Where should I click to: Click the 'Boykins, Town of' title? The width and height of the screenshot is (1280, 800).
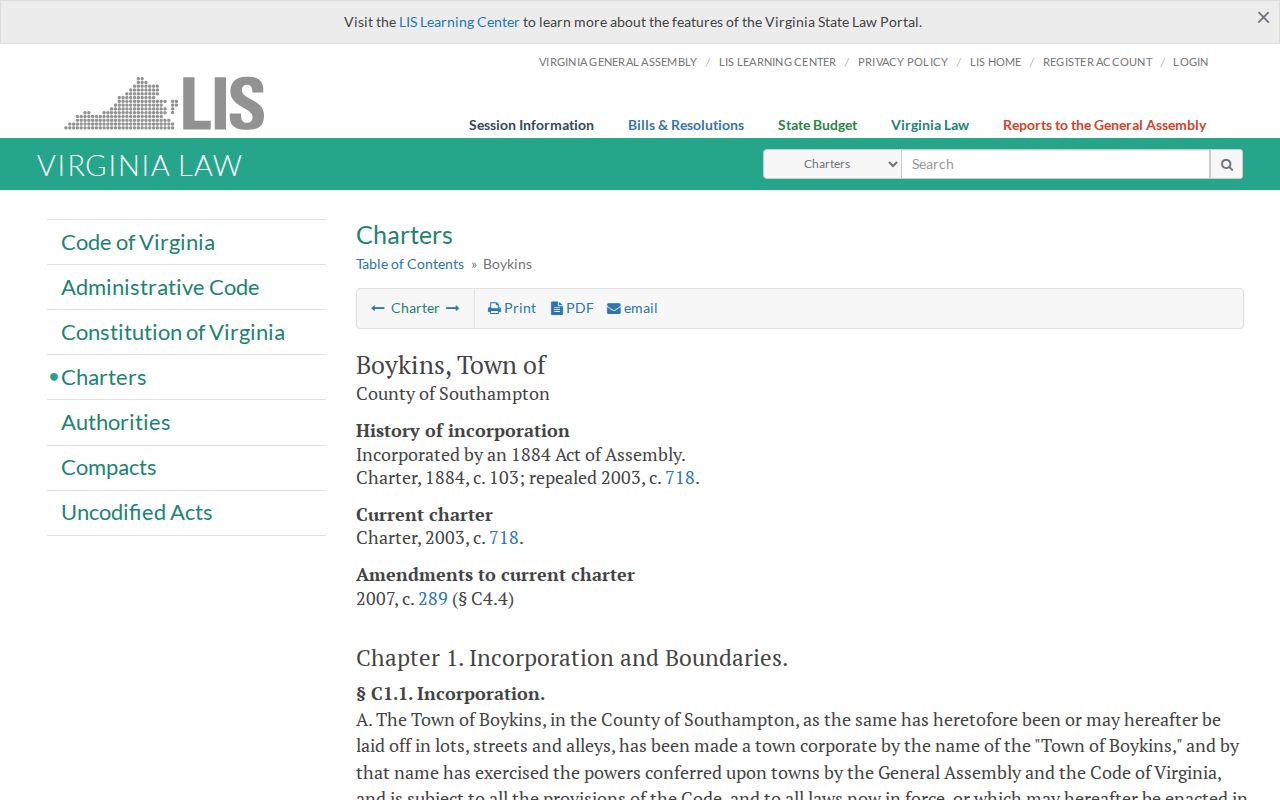pyautogui.click(x=451, y=365)
